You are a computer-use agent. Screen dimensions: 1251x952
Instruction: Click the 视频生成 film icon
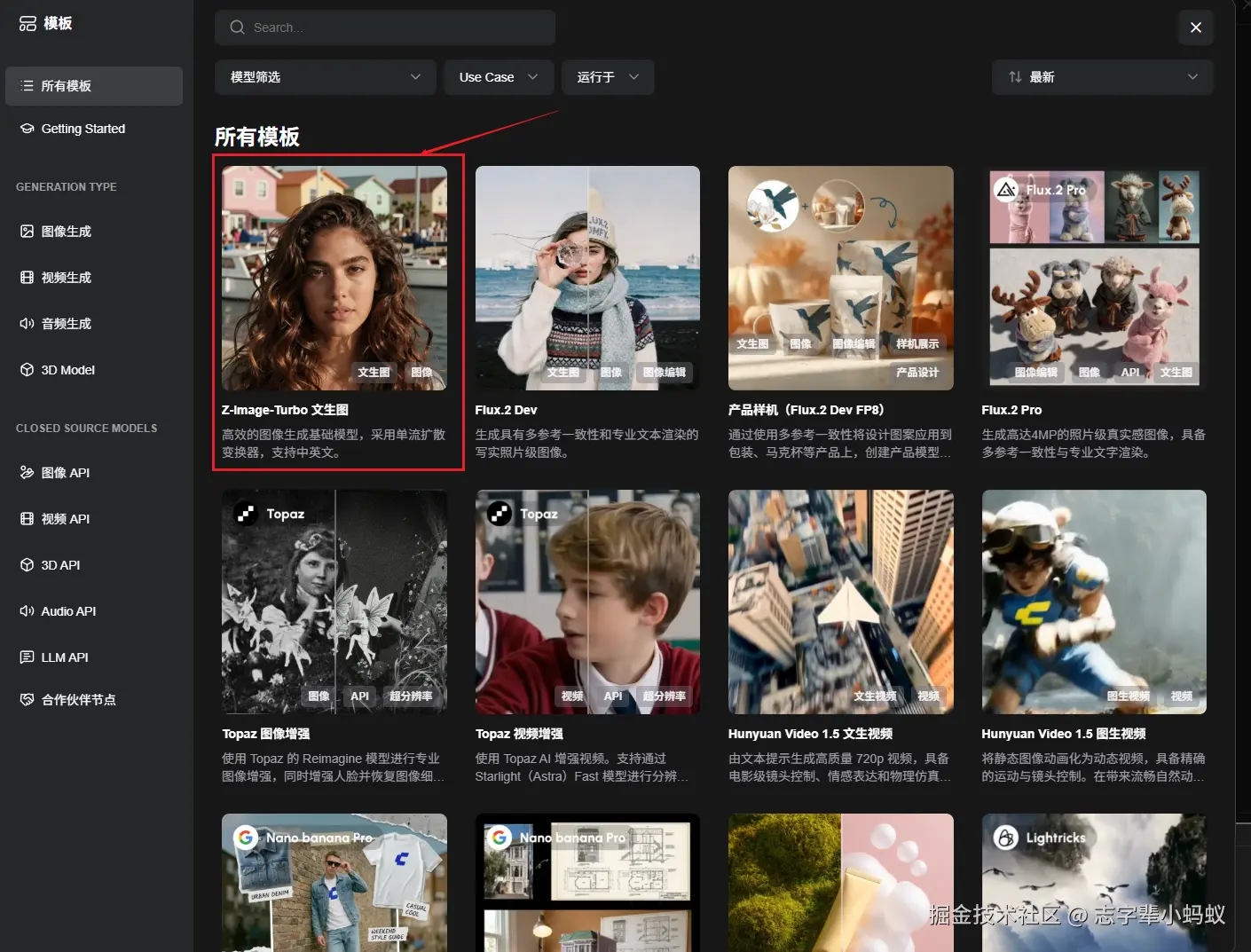(27, 278)
